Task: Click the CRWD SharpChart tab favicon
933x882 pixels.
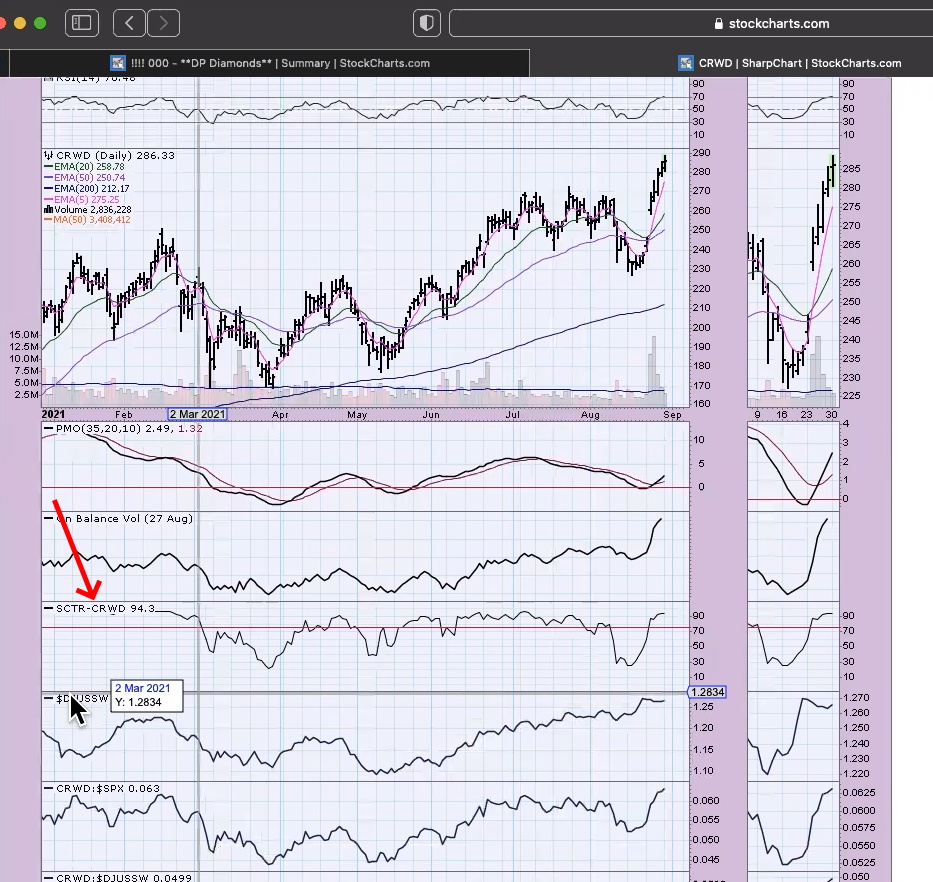Action: pos(686,63)
